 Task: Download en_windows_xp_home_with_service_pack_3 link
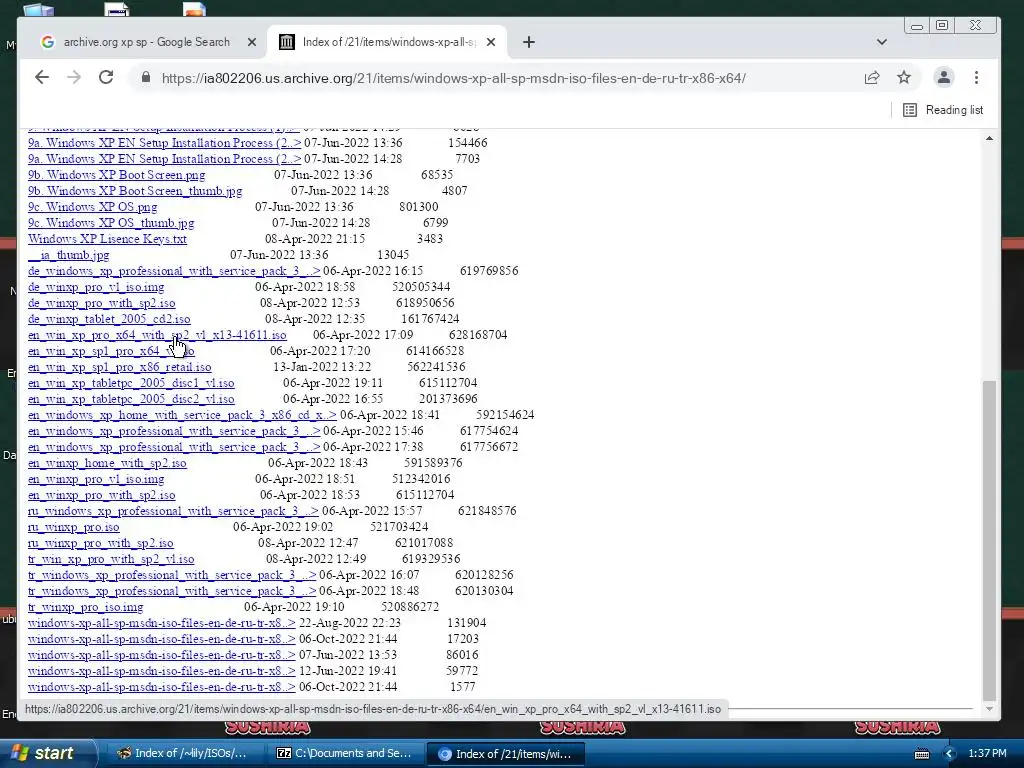182,415
